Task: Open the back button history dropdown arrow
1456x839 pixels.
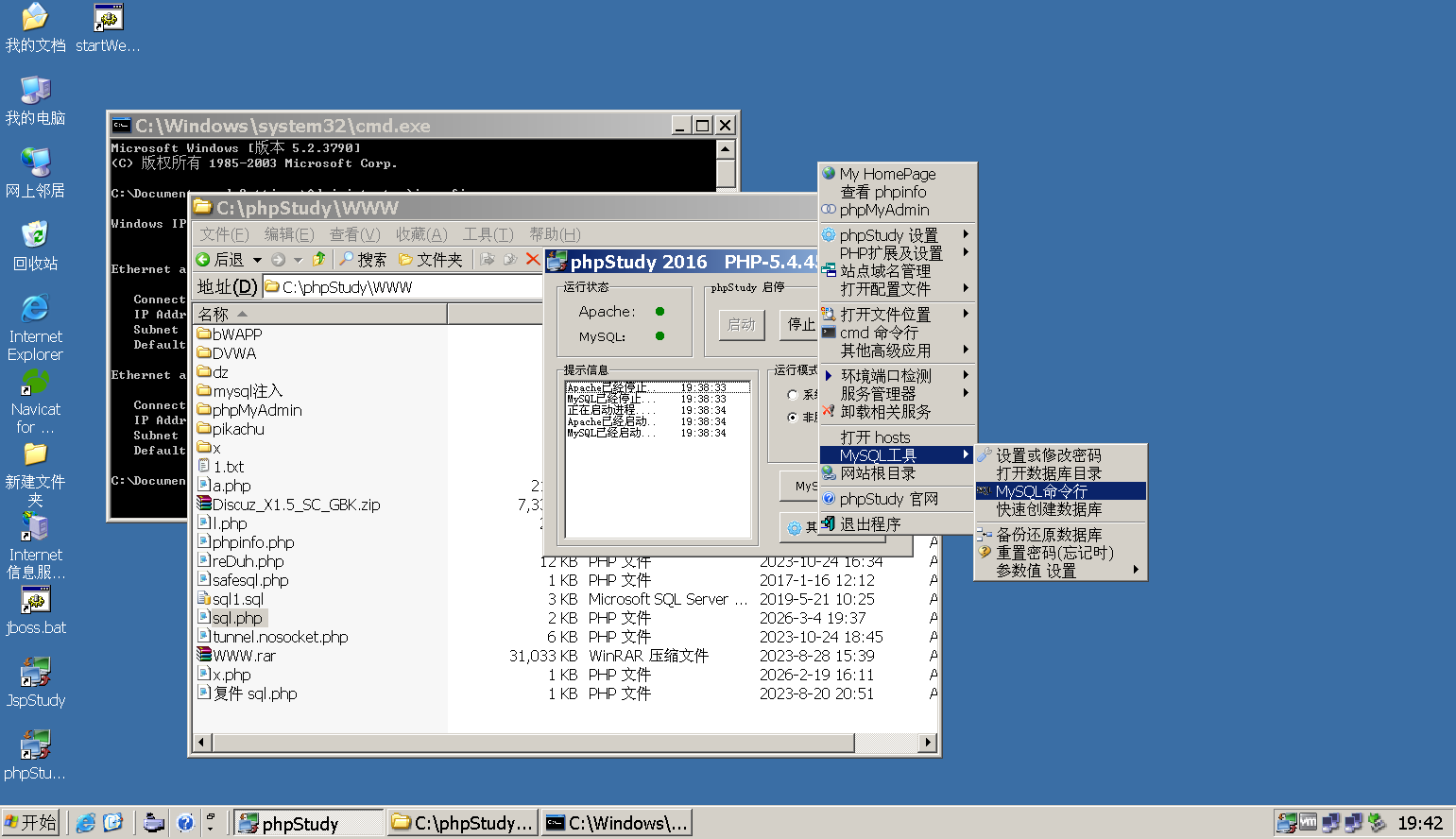Action: [257, 260]
